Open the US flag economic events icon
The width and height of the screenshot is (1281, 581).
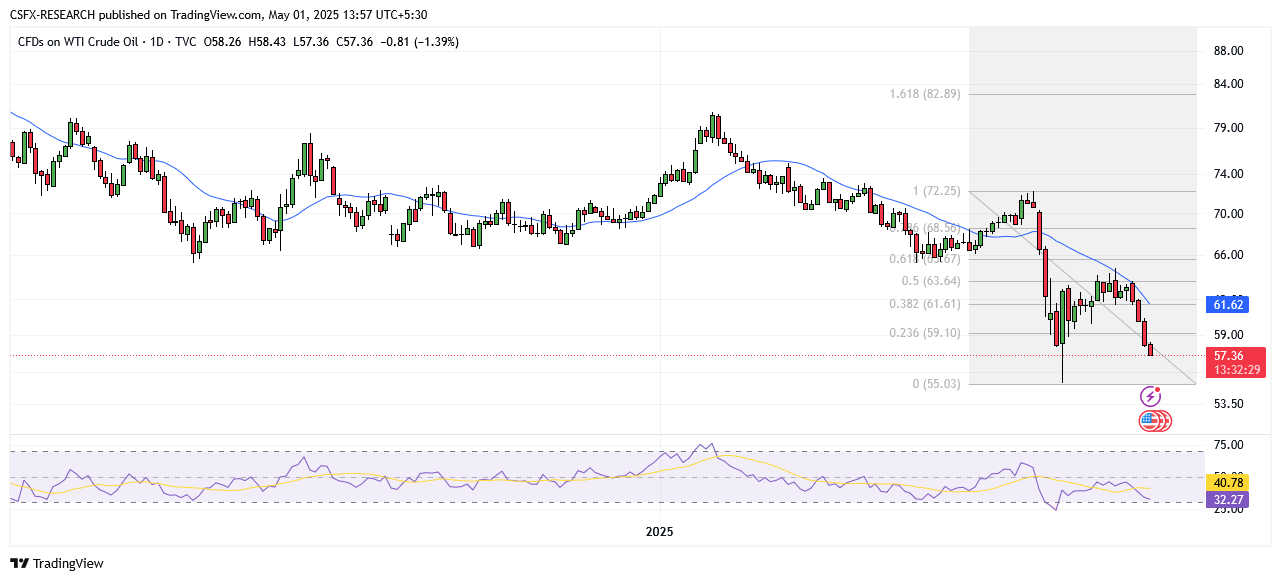tap(1150, 421)
